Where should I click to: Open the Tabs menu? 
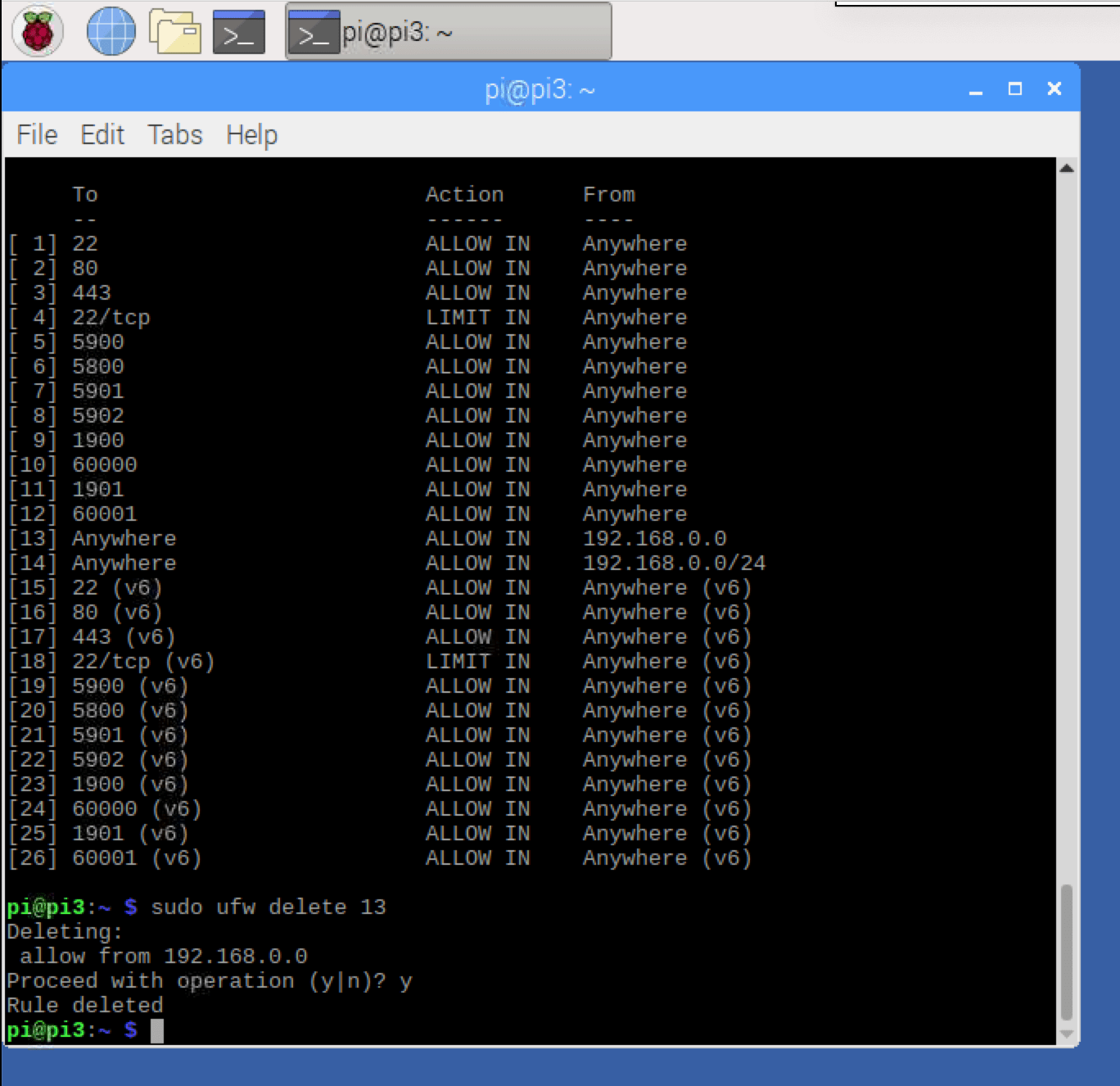tap(174, 134)
